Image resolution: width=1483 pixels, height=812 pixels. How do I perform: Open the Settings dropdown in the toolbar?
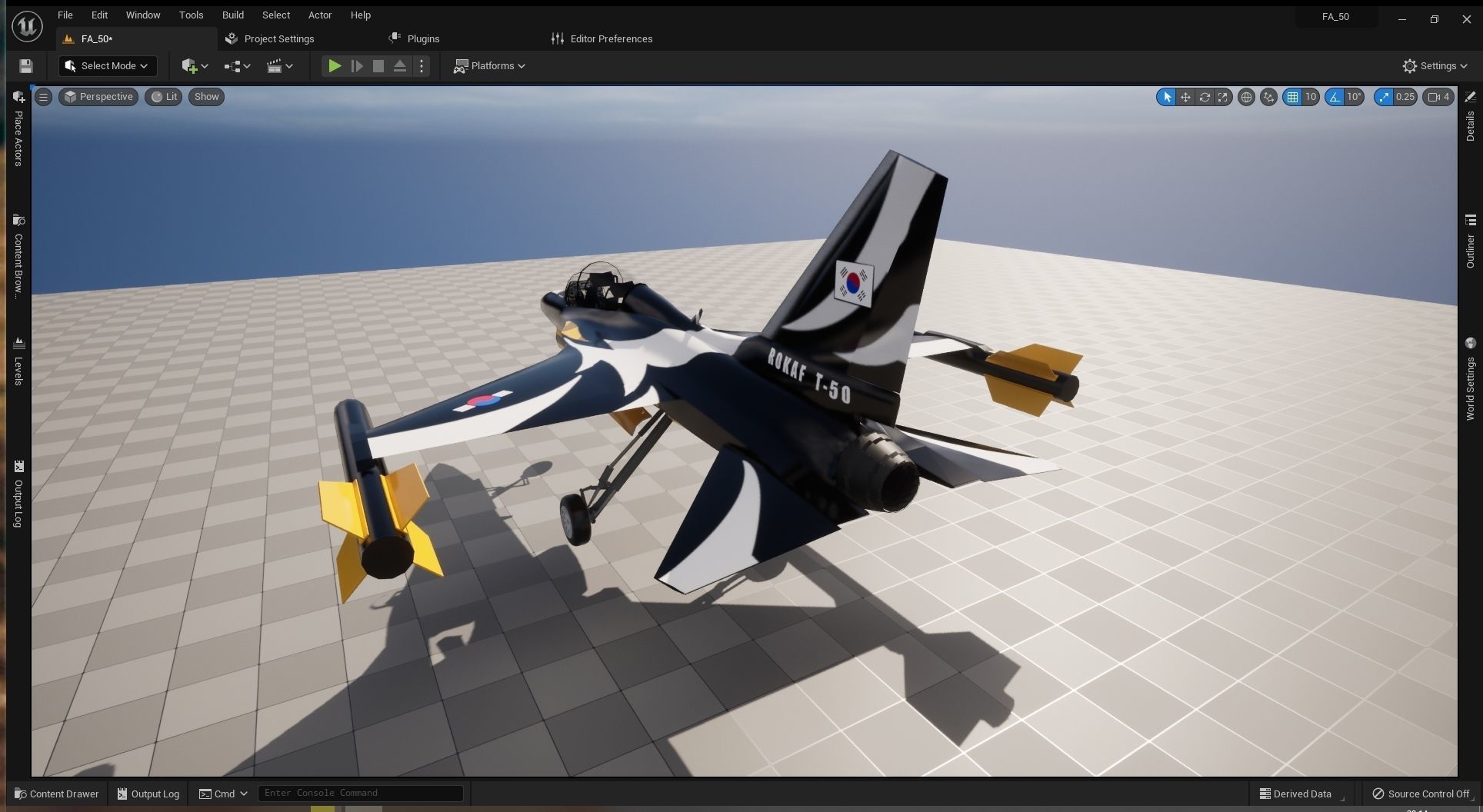pyautogui.click(x=1435, y=66)
